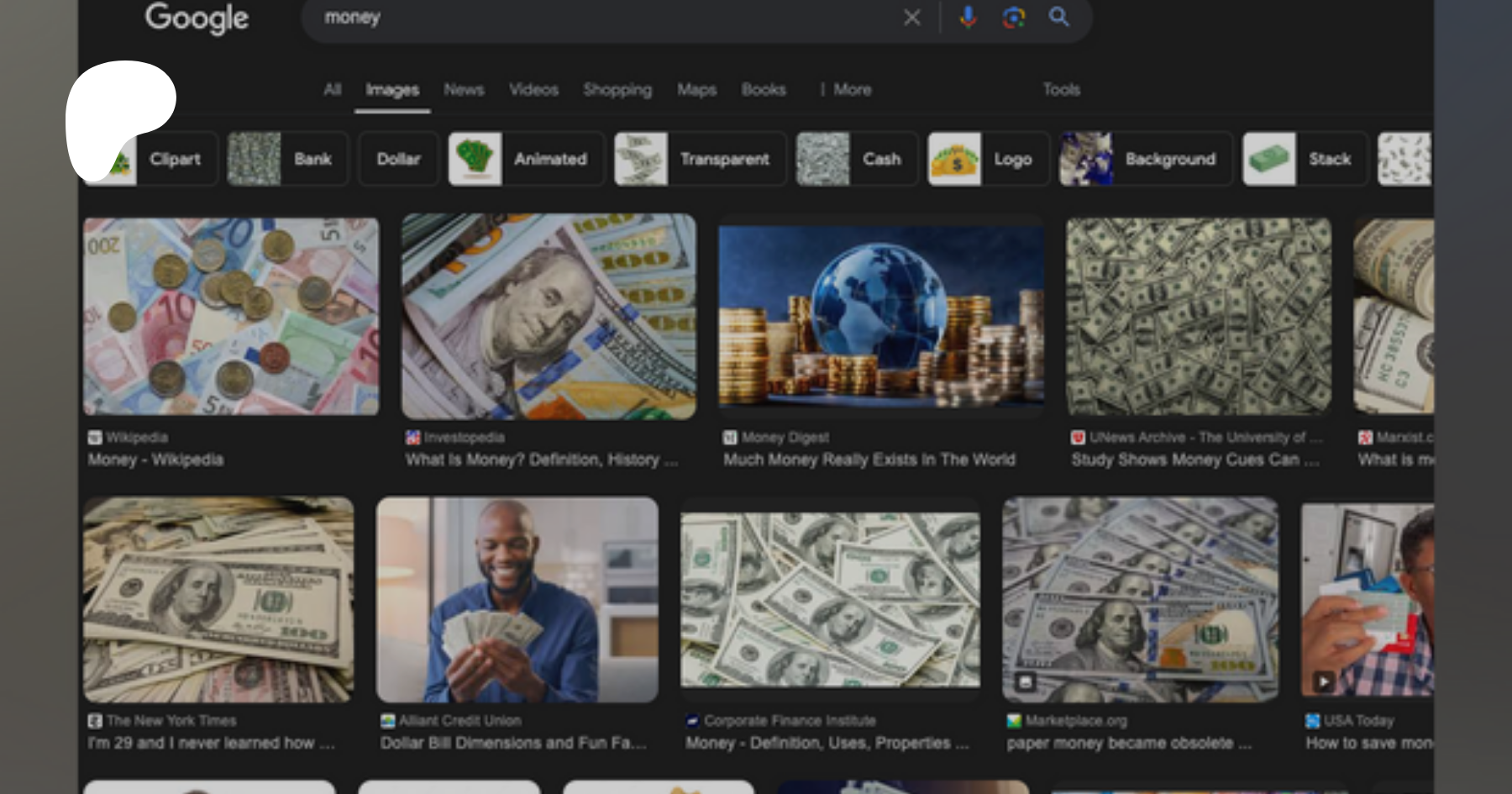Screen dimensions: 1512x794
Task: Click the Google logo
Action: (197, 18)
